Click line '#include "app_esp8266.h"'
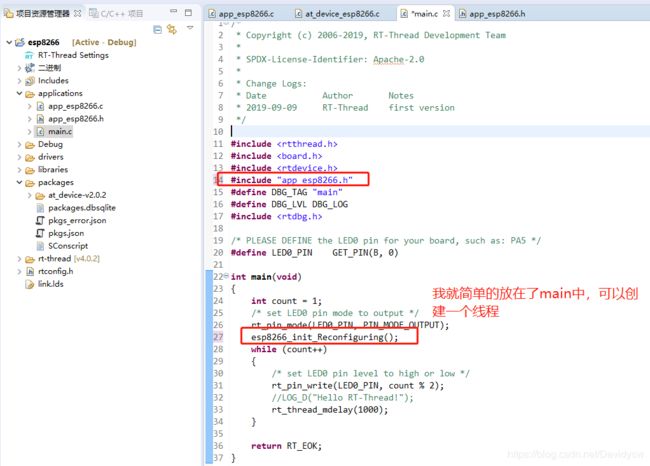The height and width of the screenshot is (466, 650). [291, 180]
